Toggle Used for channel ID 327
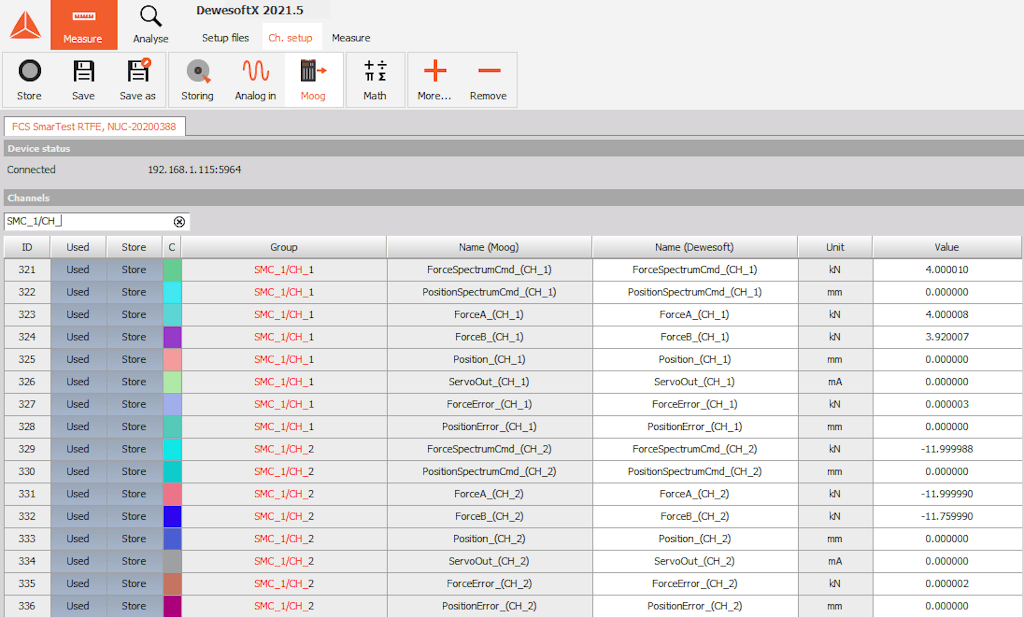 [x=78, y=404]
